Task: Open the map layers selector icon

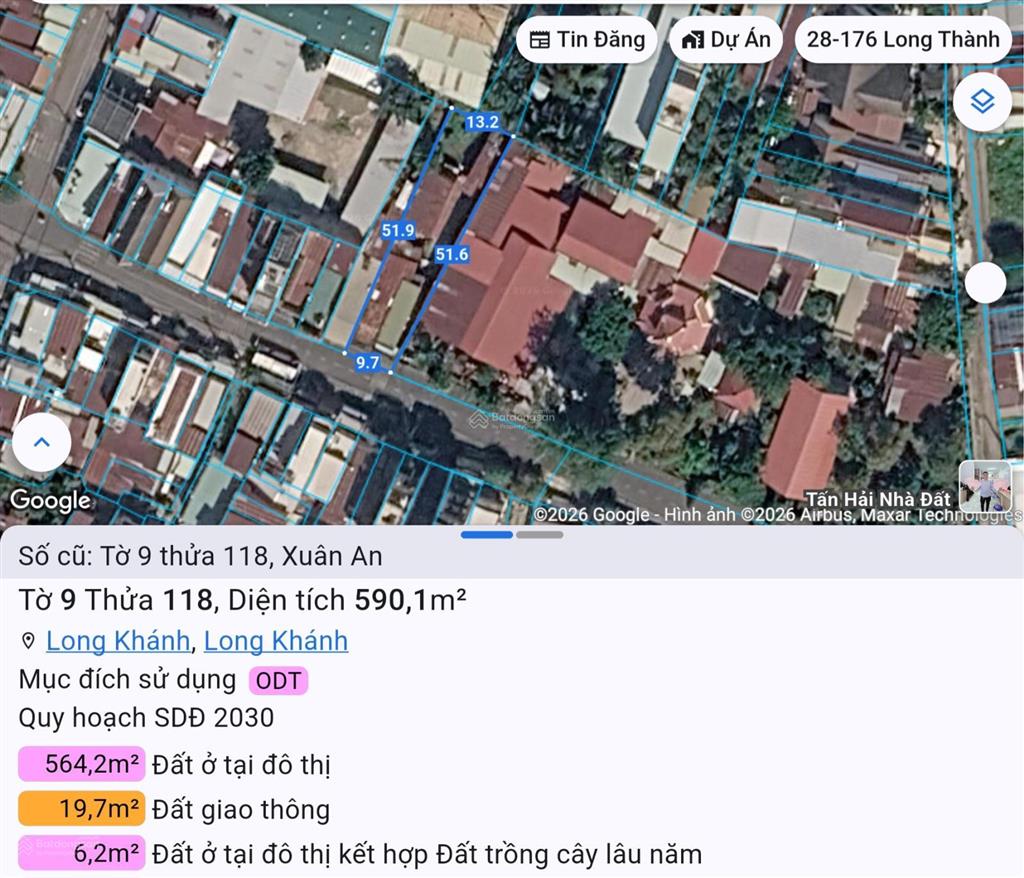Action: tap(983, 101)
